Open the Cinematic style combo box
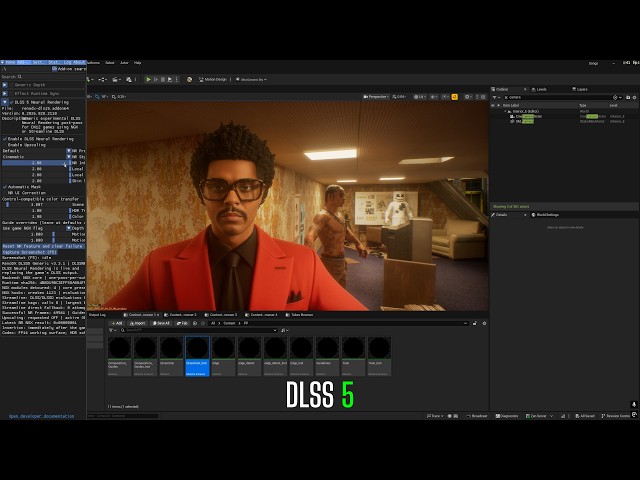Screen dimensions: 640x480 (37, 157)
